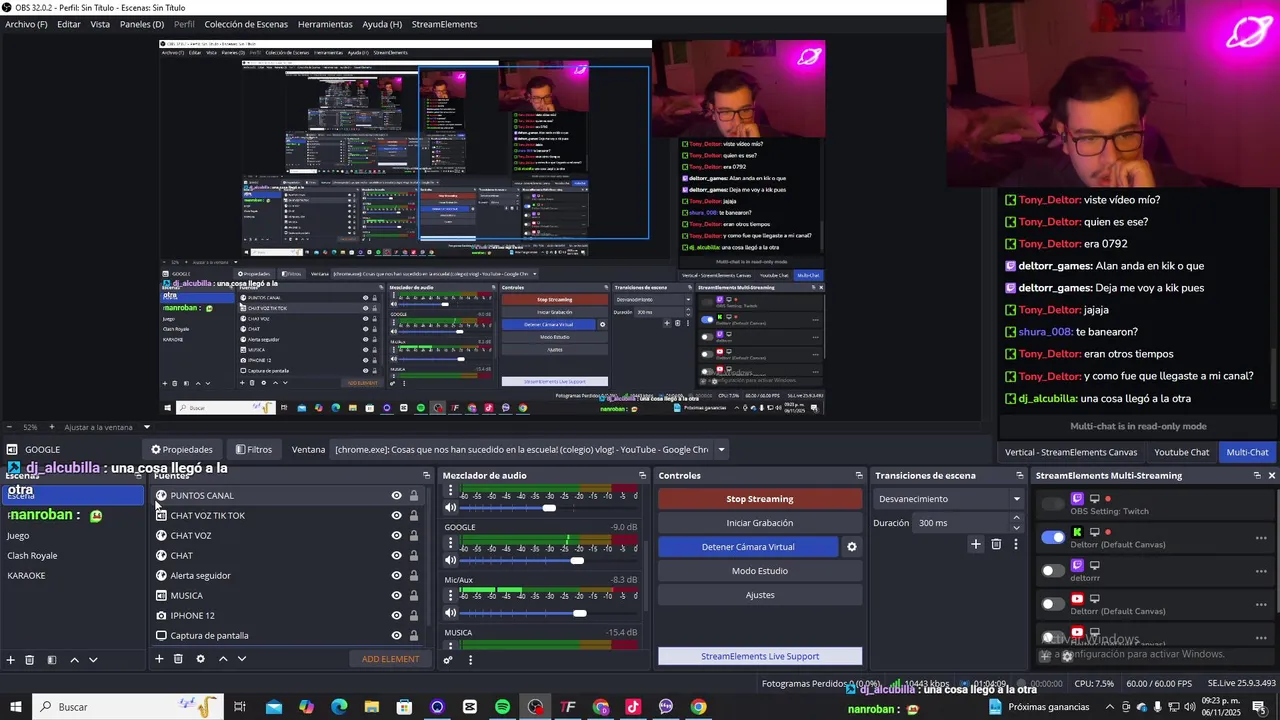The width and height of the screenshot is (1280, 720).
Task: Enable first YouTube Deltorr Default Canvas toggle
Action: [x=1053, y=604]
